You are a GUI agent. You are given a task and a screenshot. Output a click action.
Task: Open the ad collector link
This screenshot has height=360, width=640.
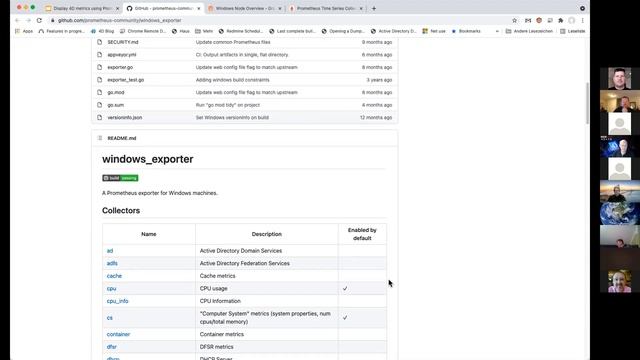110,251
